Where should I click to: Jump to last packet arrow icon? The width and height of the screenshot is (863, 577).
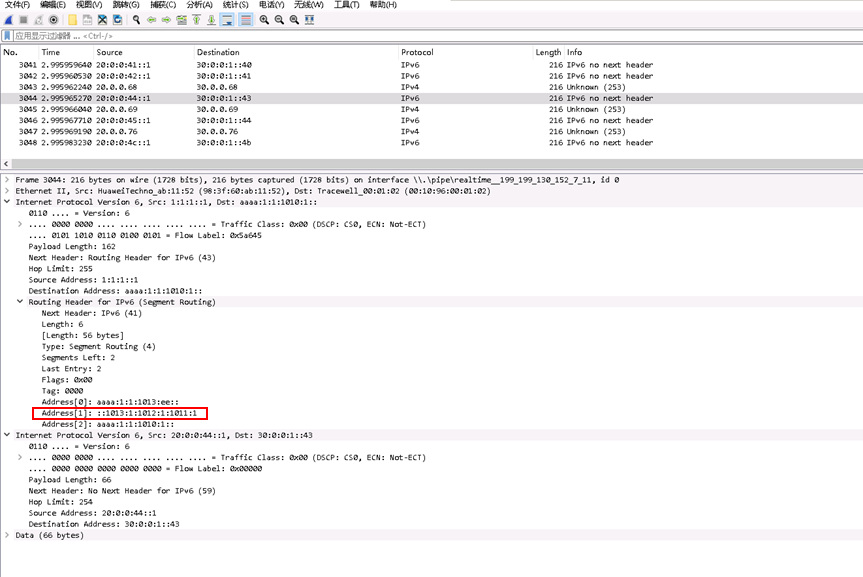pyautogui.click(x=211, y=20)
